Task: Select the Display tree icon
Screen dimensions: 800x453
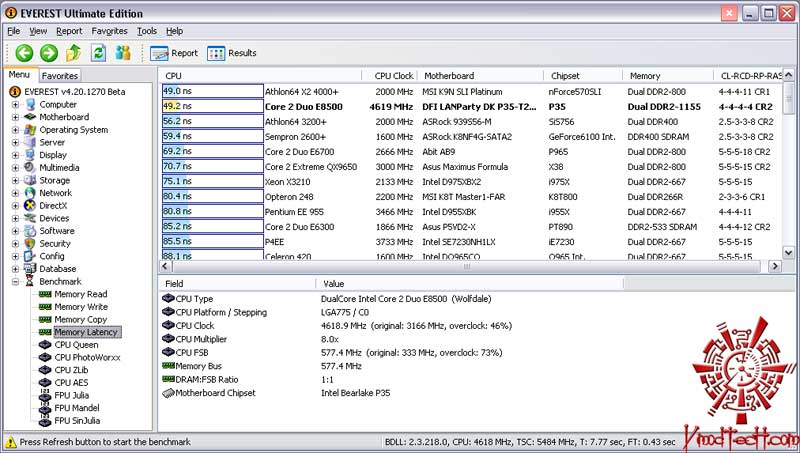Action: [x=31, y=155]
